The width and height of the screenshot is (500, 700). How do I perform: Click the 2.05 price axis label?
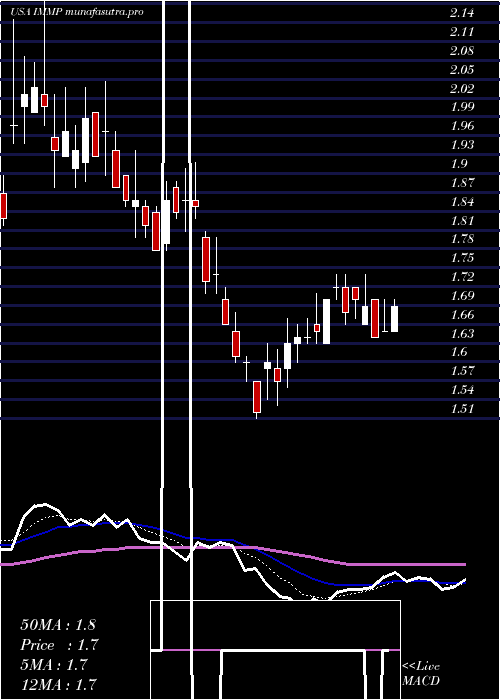(462, 70)
